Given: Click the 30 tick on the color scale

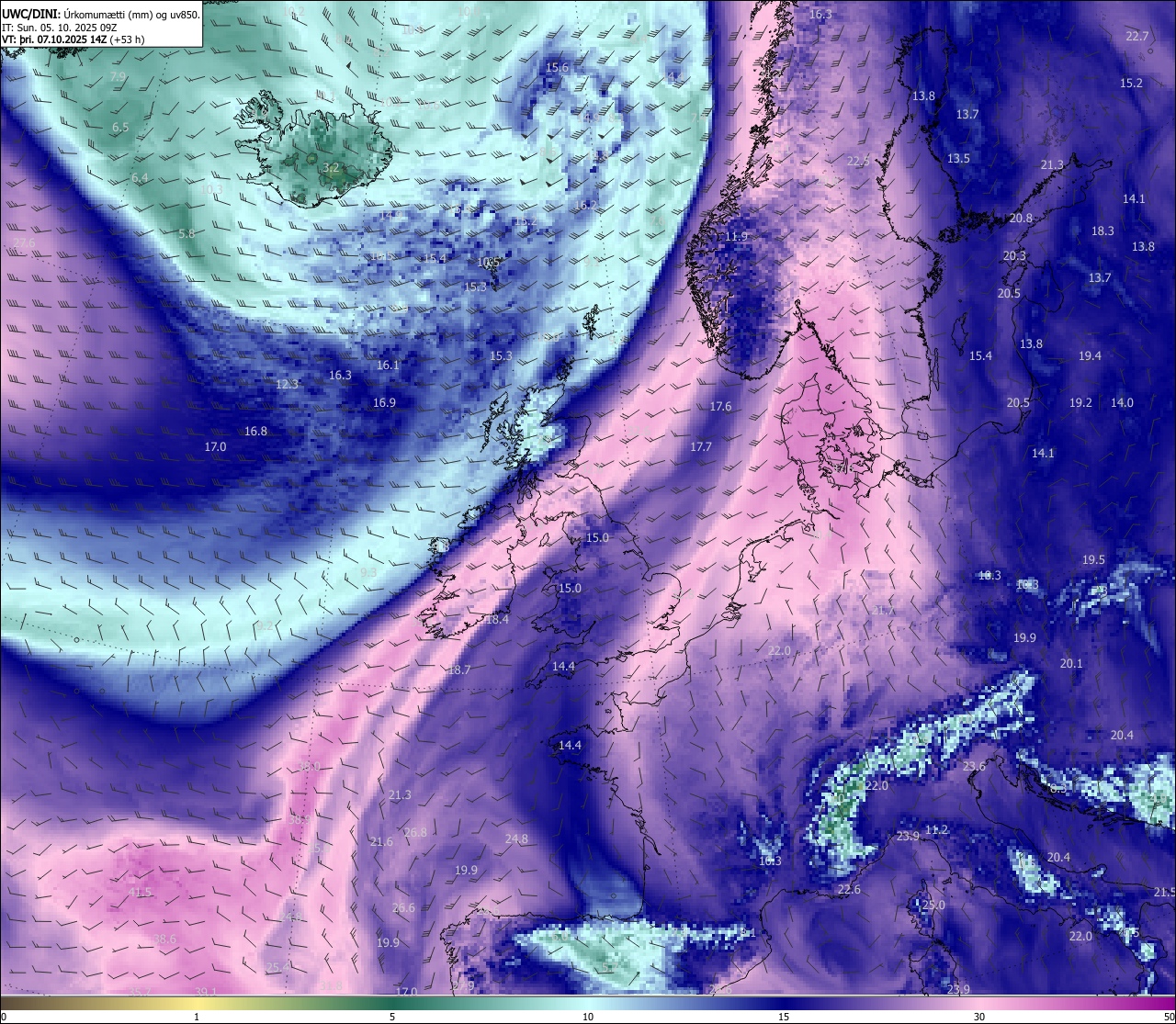Looking at the screenshot, I should (x=979, y=1017).
